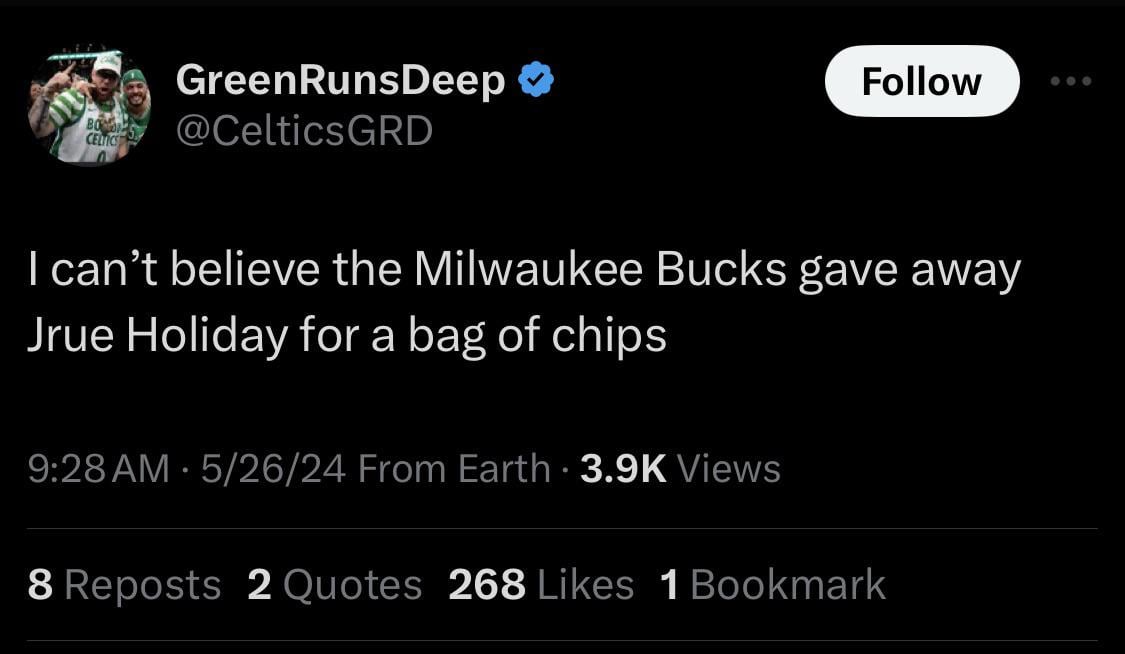Click the 9:28 AM timestamp
The height and width of the screenshot is (654, 1125).
[x=98, y=468]
